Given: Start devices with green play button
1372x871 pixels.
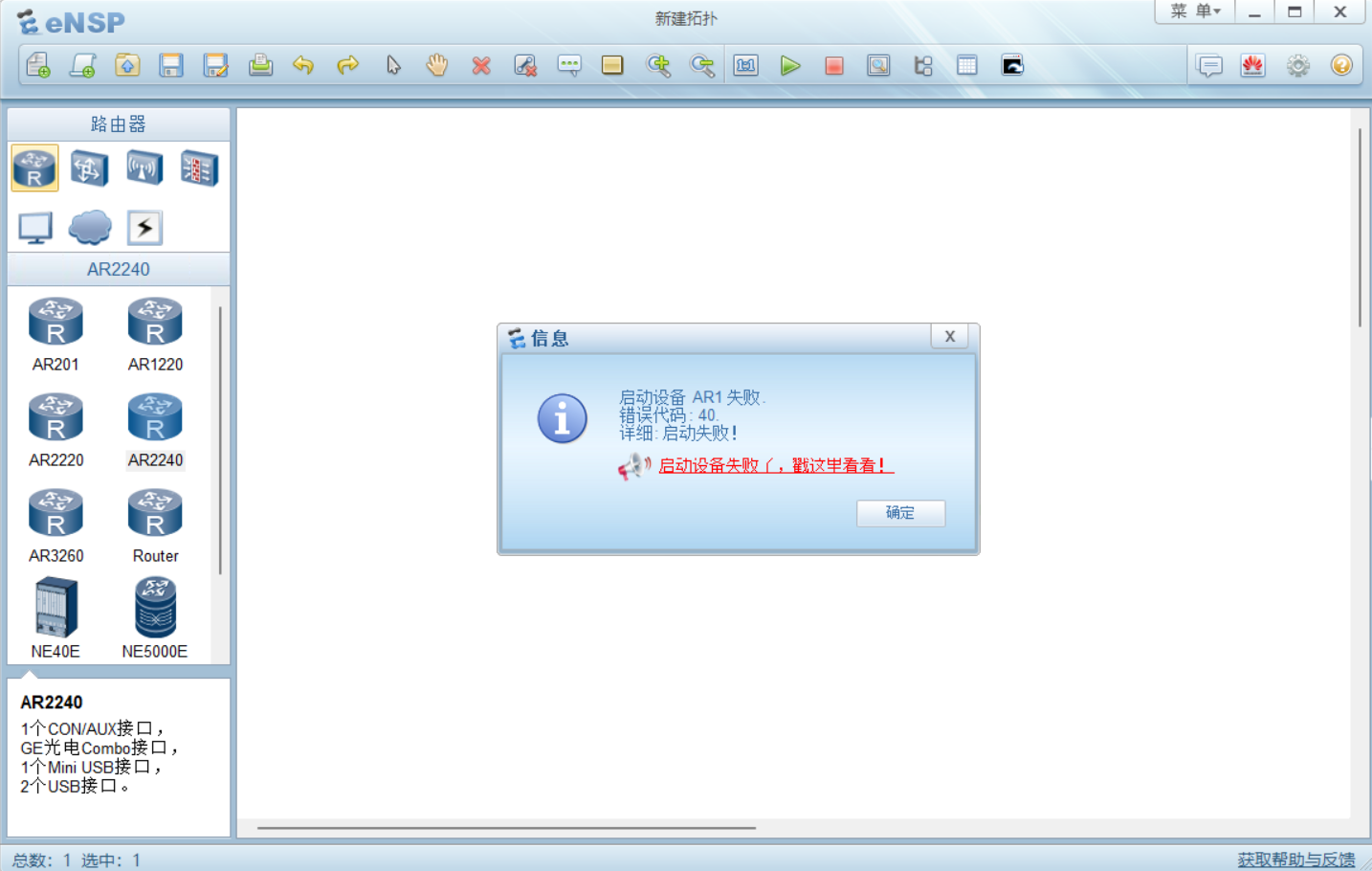Looking at the screenshot, I should (790, 65).
